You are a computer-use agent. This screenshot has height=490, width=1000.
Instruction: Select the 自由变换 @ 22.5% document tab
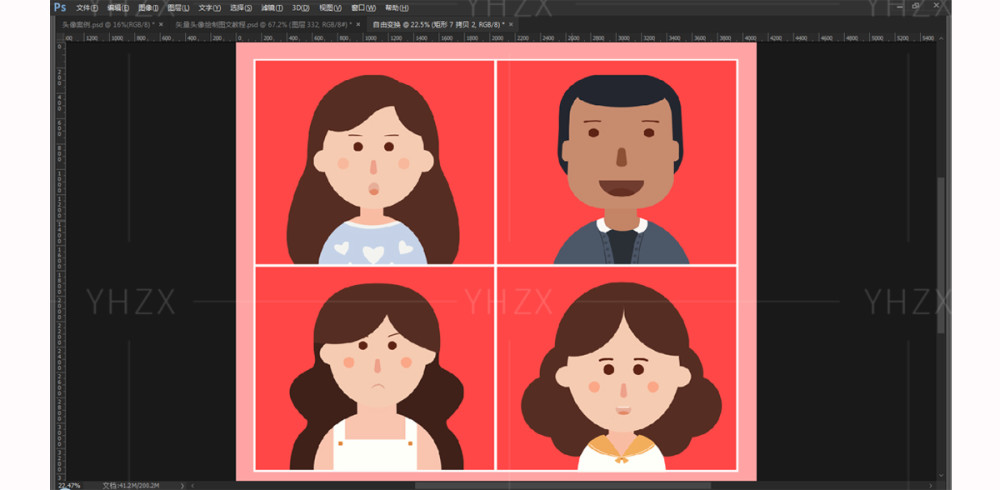tap(438, 24)
